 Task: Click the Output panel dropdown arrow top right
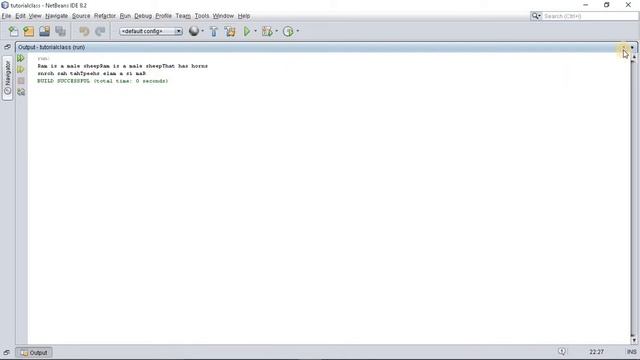632,47
